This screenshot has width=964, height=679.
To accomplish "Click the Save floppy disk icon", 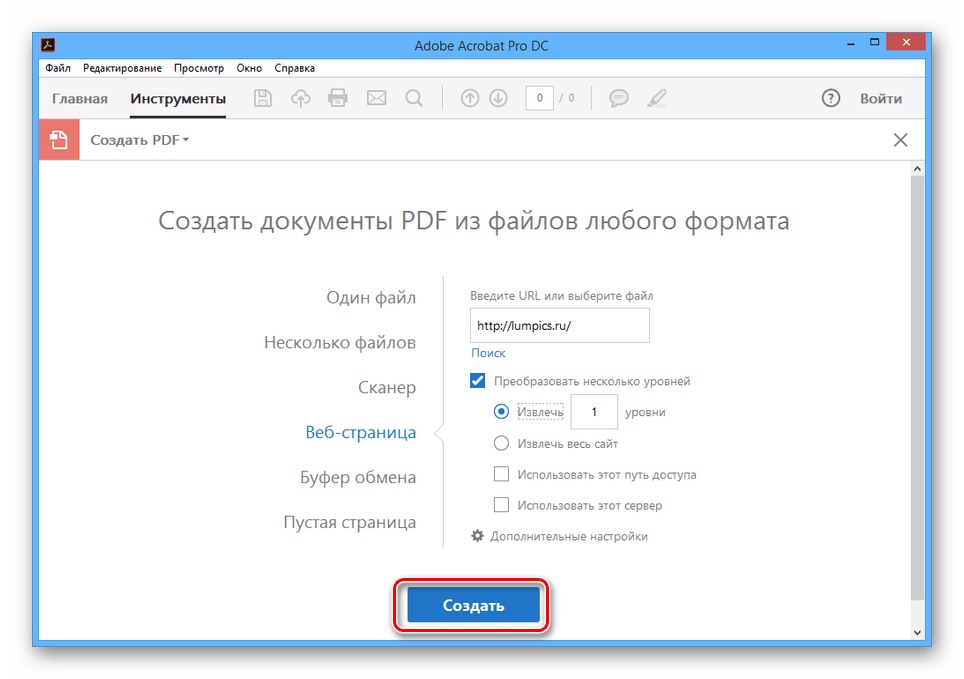I will [263, 98].
